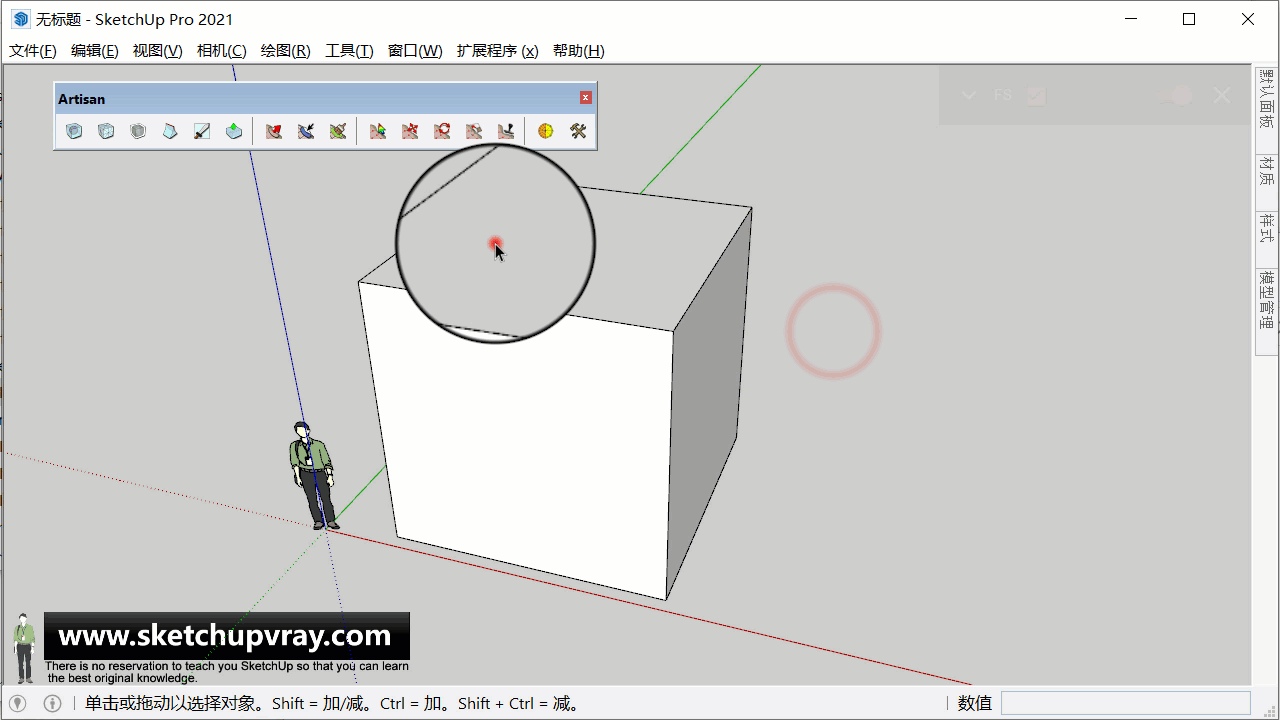The image size is (1280, 720).
Task: Open the 工具(T) menu
Action: coord(349,51)
